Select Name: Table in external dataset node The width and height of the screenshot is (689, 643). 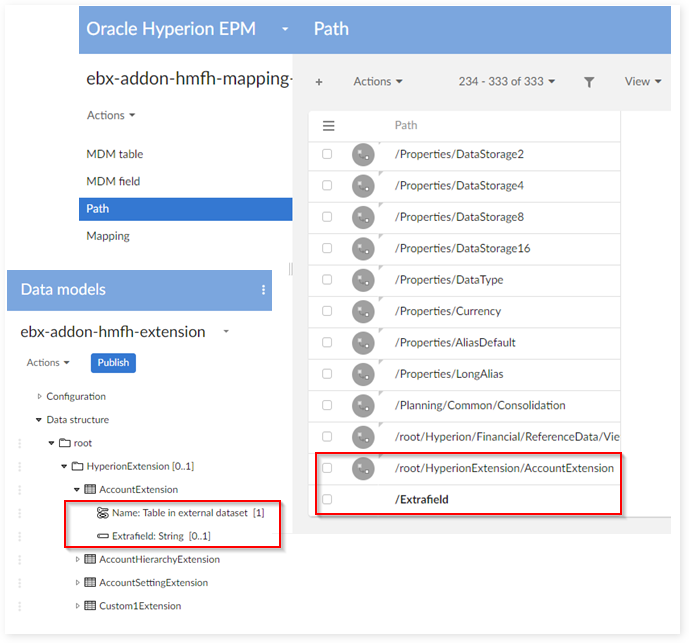pos(188,513)
